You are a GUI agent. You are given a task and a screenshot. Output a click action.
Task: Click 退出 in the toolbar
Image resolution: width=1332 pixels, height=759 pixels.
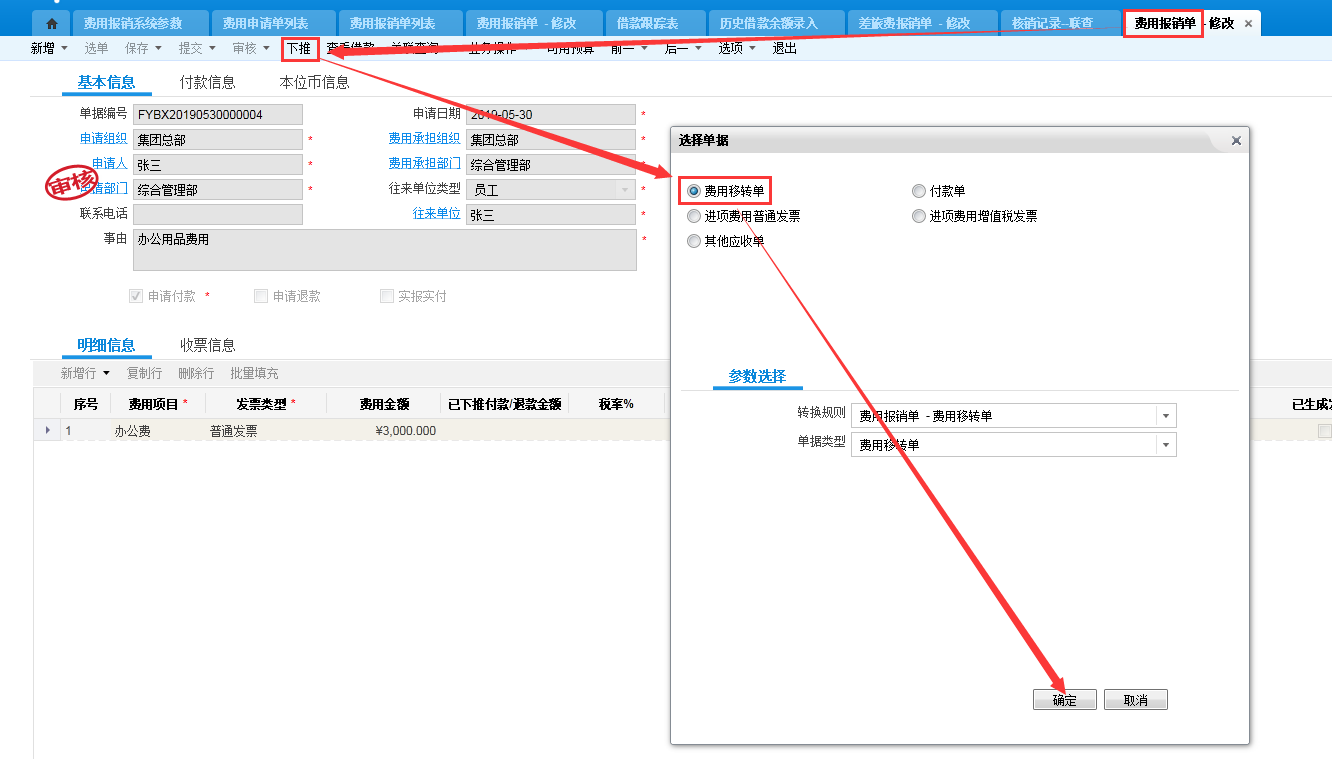coord(784,48)
